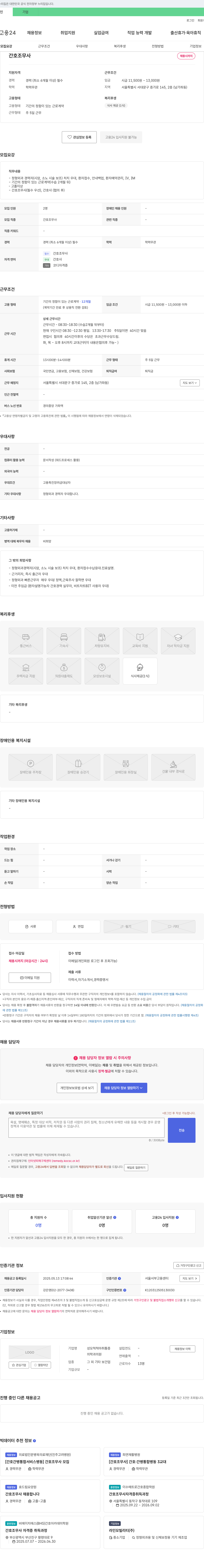Click the 이메일 지원 button
Screen dimensions: 204x1568
(30, 977)
